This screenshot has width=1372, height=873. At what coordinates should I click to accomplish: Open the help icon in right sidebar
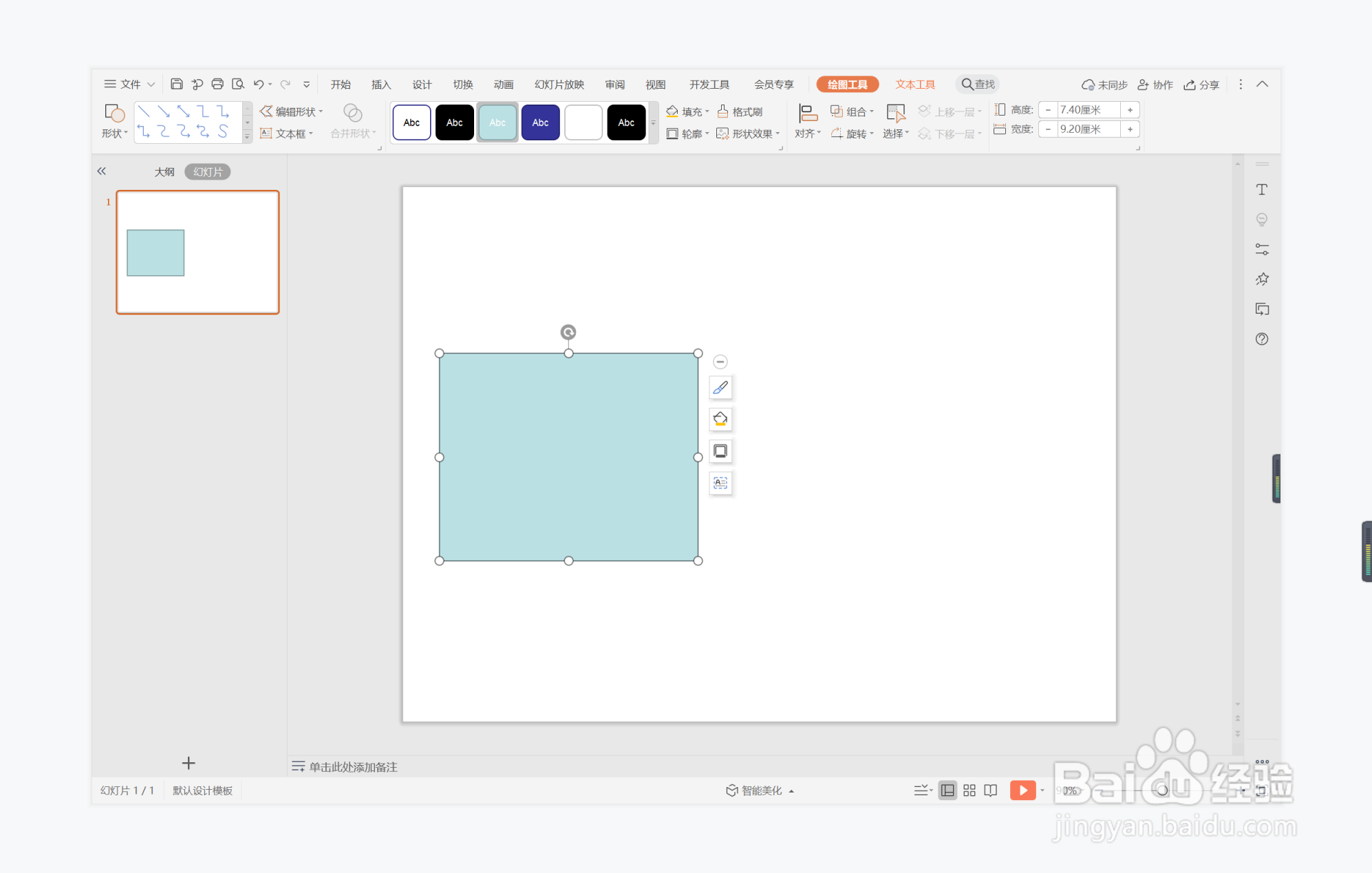pos(1261,339)
